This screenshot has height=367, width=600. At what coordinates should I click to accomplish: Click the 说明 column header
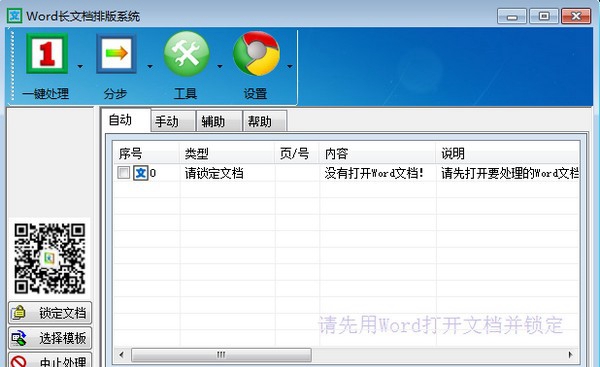[507, 153]
